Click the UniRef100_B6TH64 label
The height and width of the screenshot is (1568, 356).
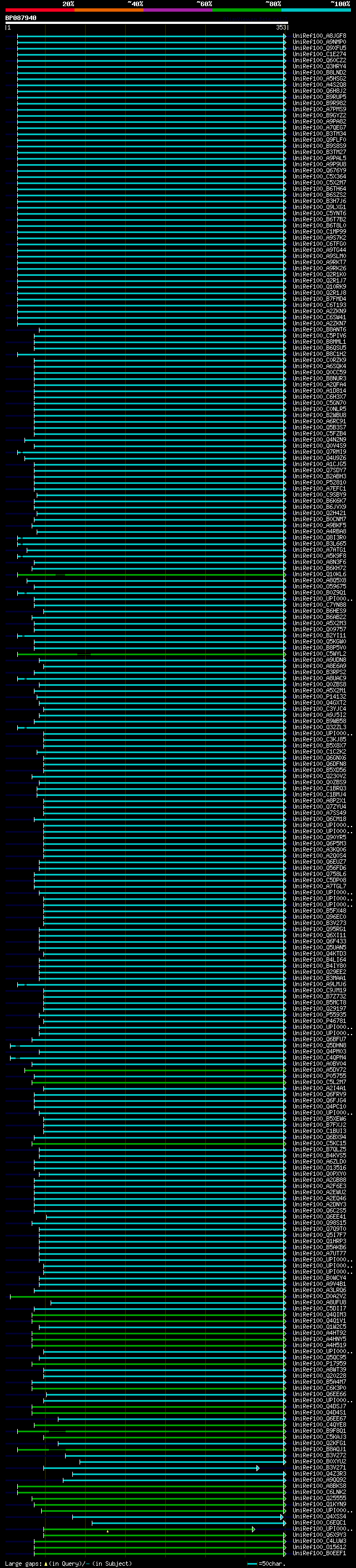(x=319, y=189)
